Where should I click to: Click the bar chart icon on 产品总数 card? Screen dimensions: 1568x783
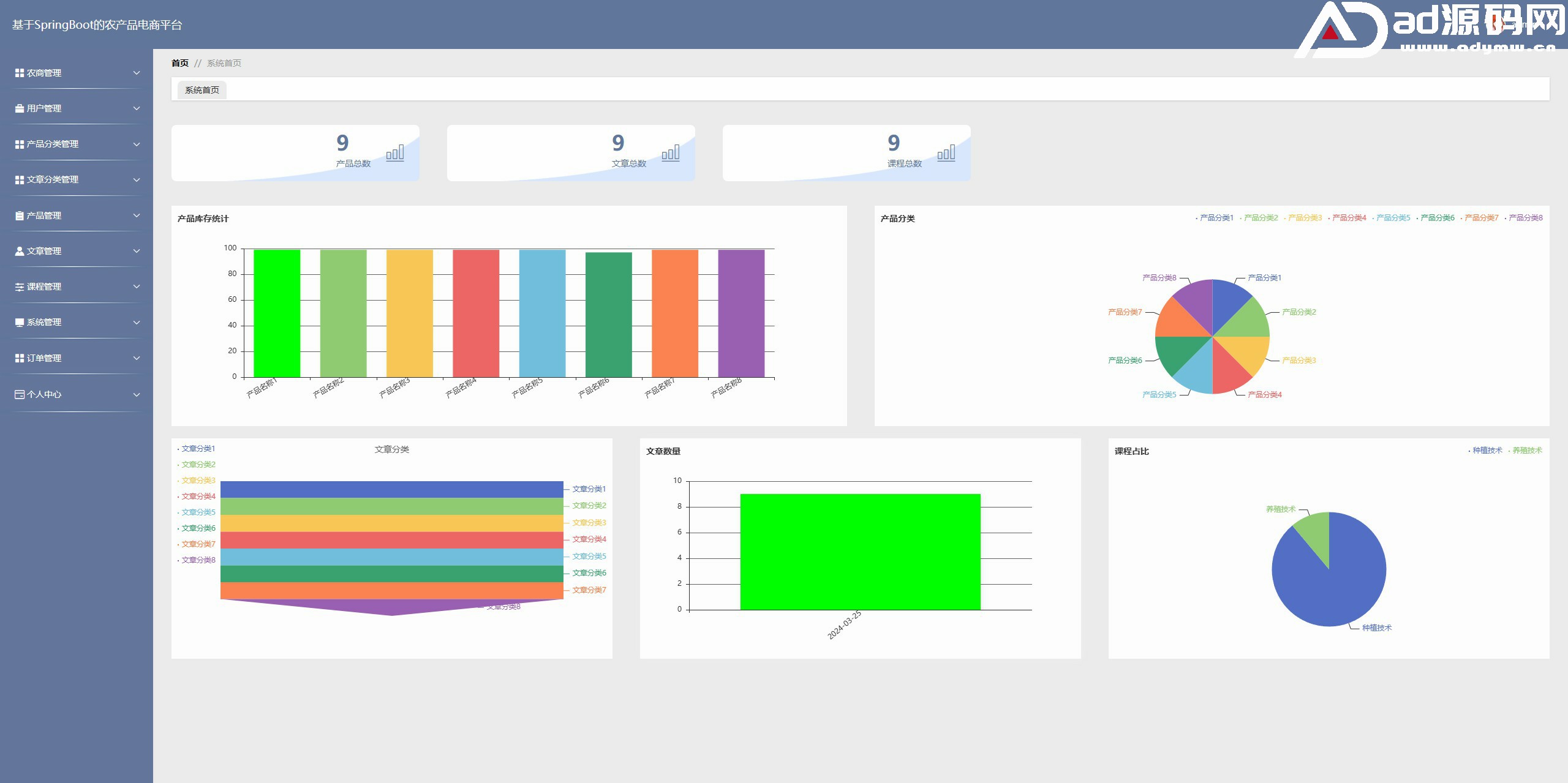[395, 153]
